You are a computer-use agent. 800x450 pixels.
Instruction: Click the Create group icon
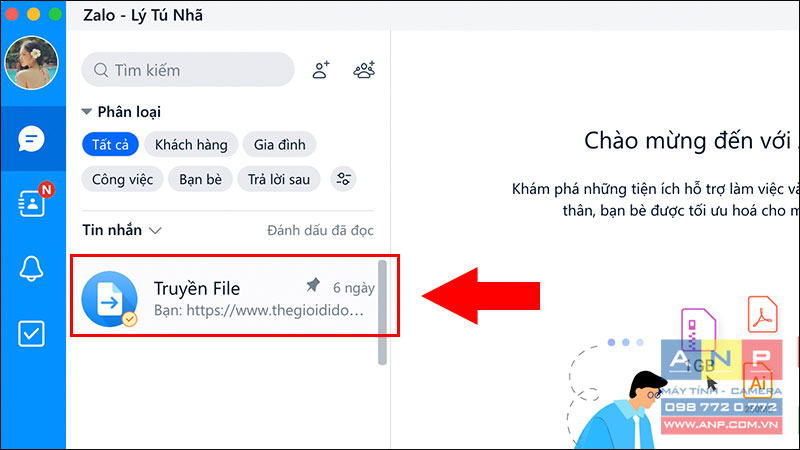point(364,69)
